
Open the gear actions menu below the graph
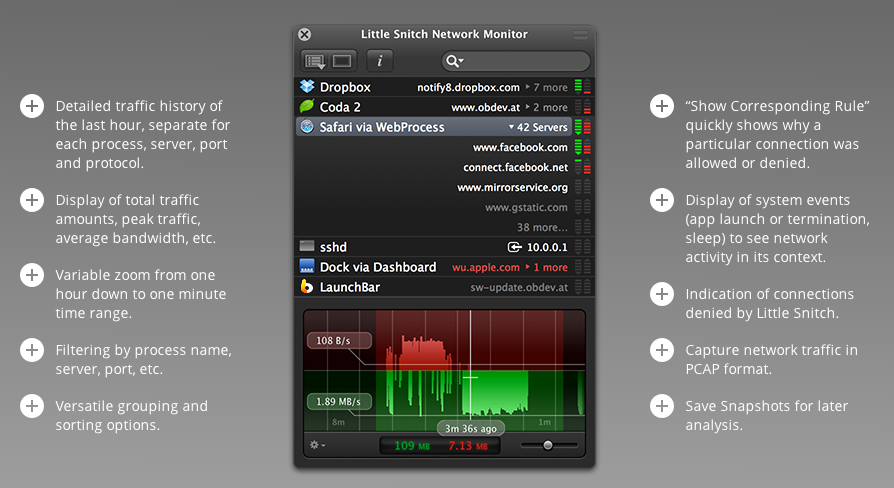(317, 445)
